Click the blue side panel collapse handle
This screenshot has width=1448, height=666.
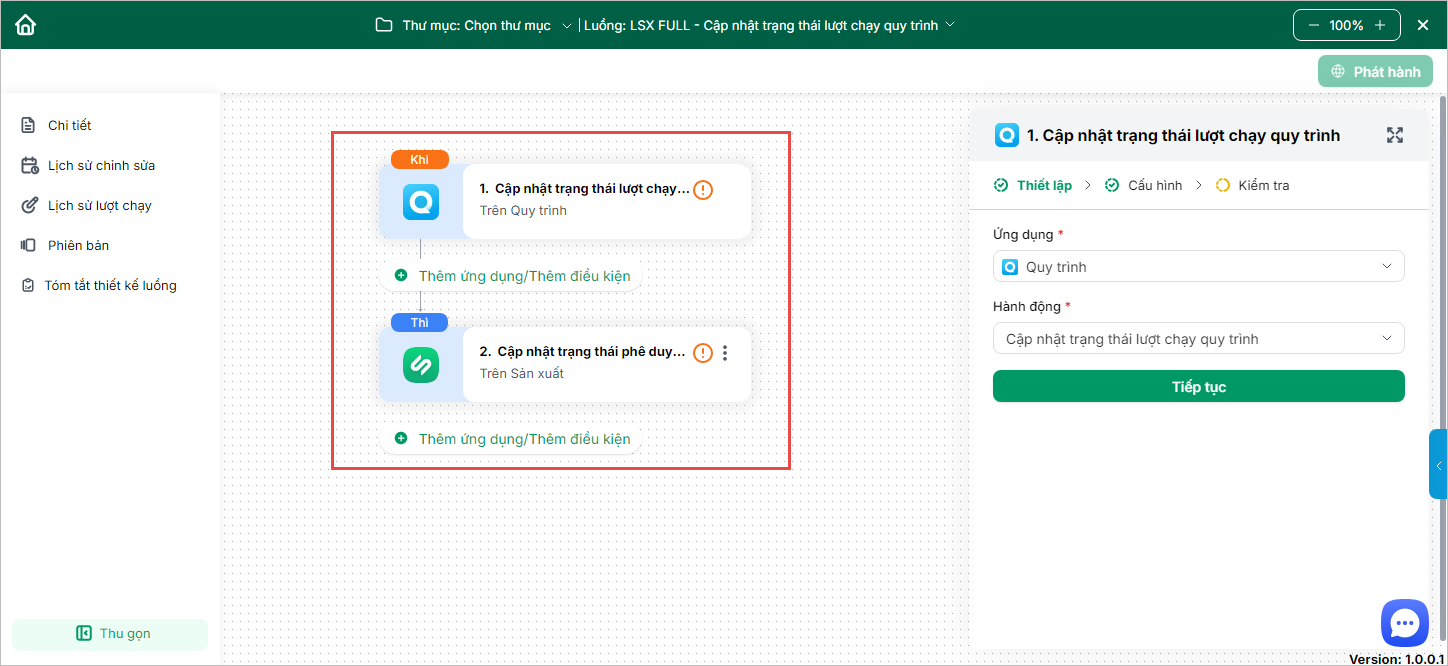click(x=1438, y=464)
